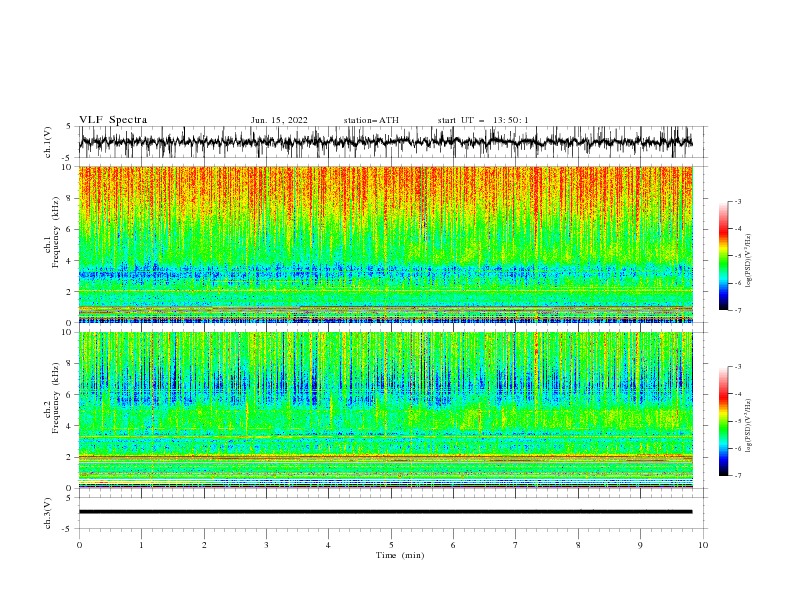Click the lower PSD color bar
The height and width of the screenshot is (612, 792).
click(x=723, y=421)
